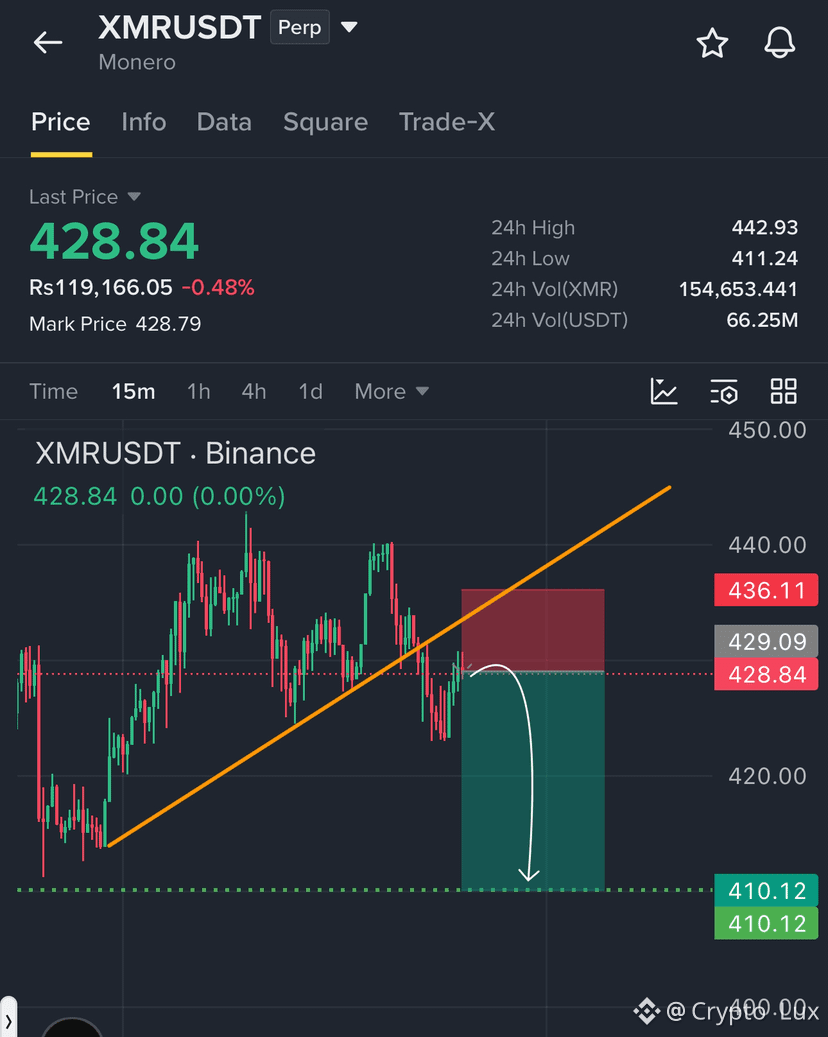The height and width of the screenshot is (1037, 828).
Task: Click the large 428.84 last price value
Action: (x=114, y=241)
